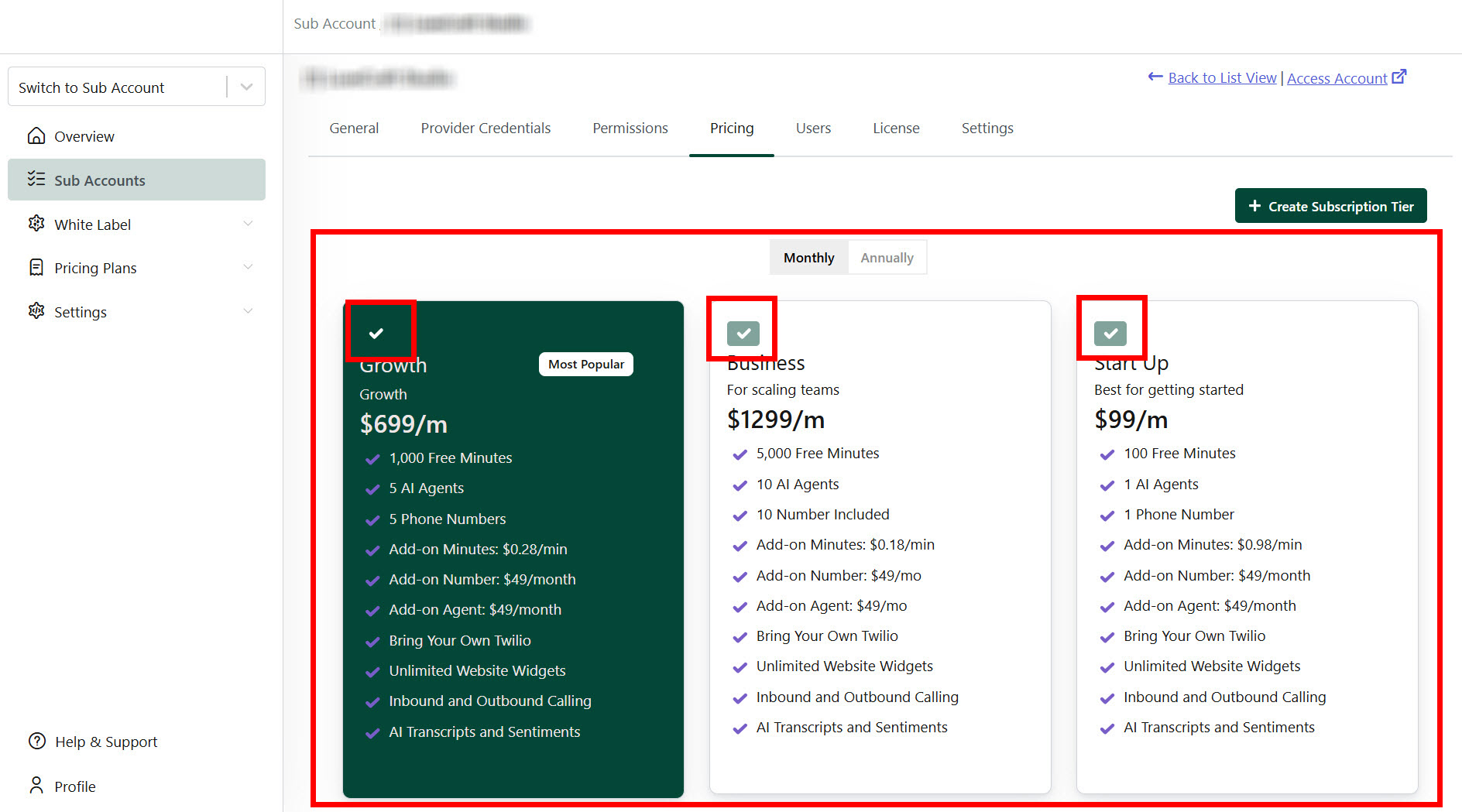The width and height of the screenshot is (1462, 812).
Task: Click '5,000 Free Minutes' in Business plan
Action: (x=818, y=454)
